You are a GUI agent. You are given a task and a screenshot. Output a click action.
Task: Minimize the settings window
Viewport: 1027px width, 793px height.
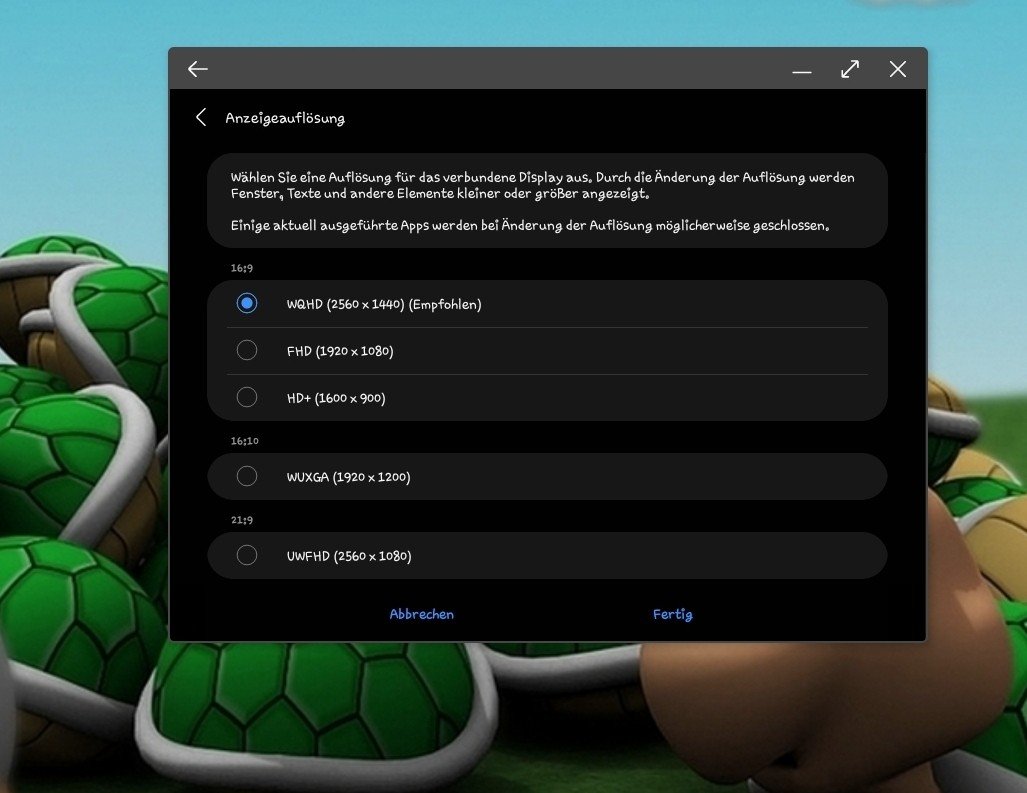tap(802, 71)
